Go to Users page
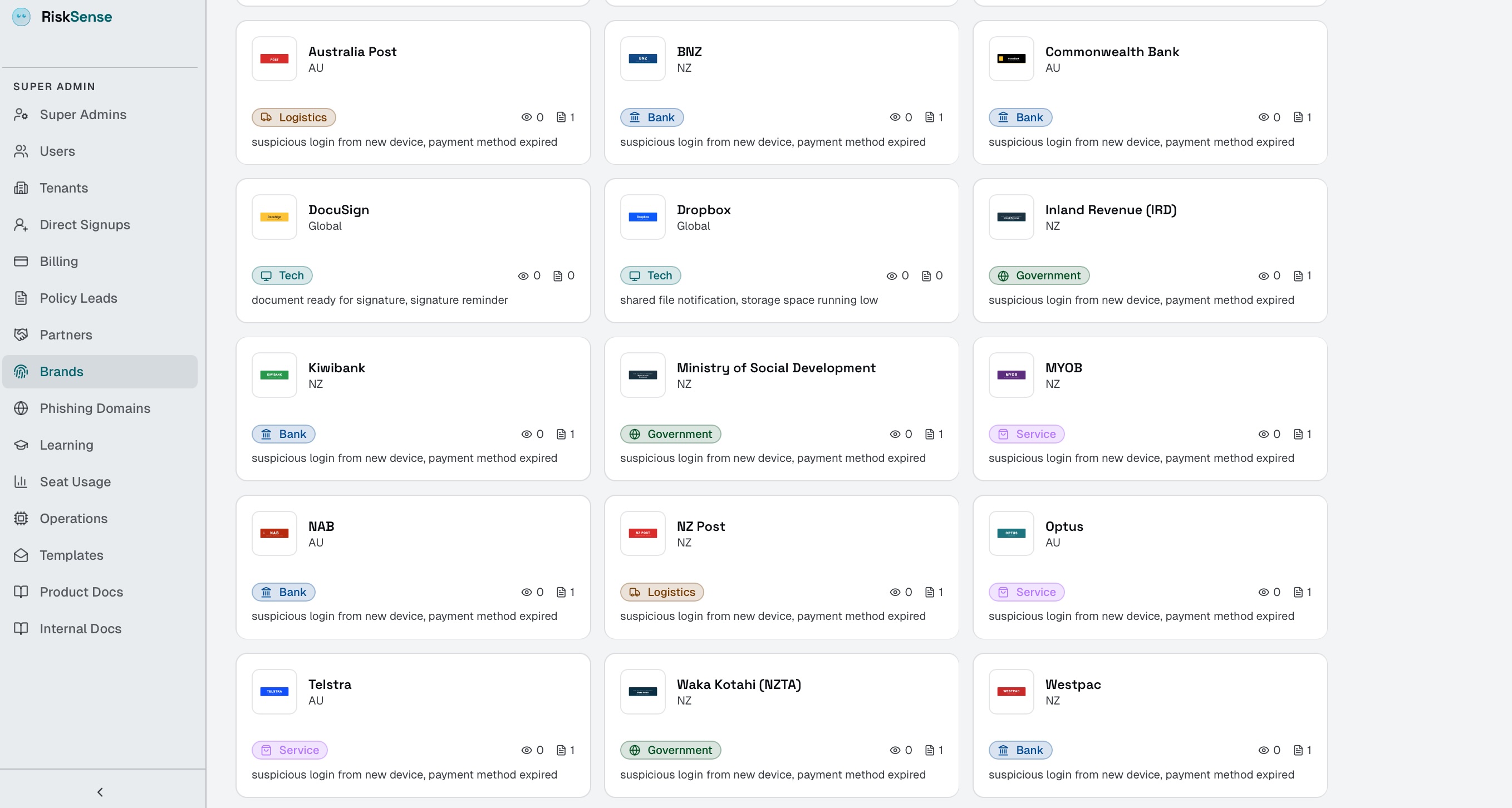The image size is (1512, 808). pyautogui.click(x=100, y=151)
